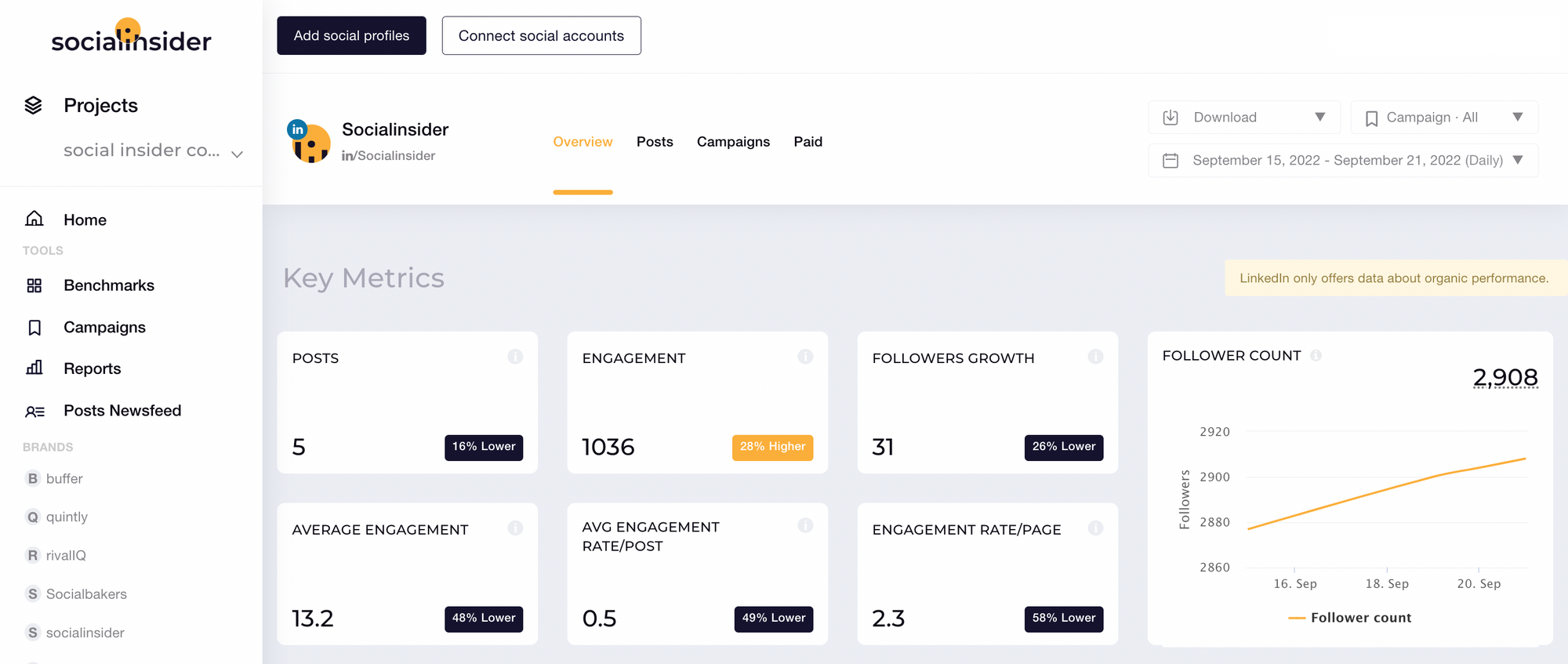Click the info icon on Engagement card
1568x664 pixels.
click(805, 357)
